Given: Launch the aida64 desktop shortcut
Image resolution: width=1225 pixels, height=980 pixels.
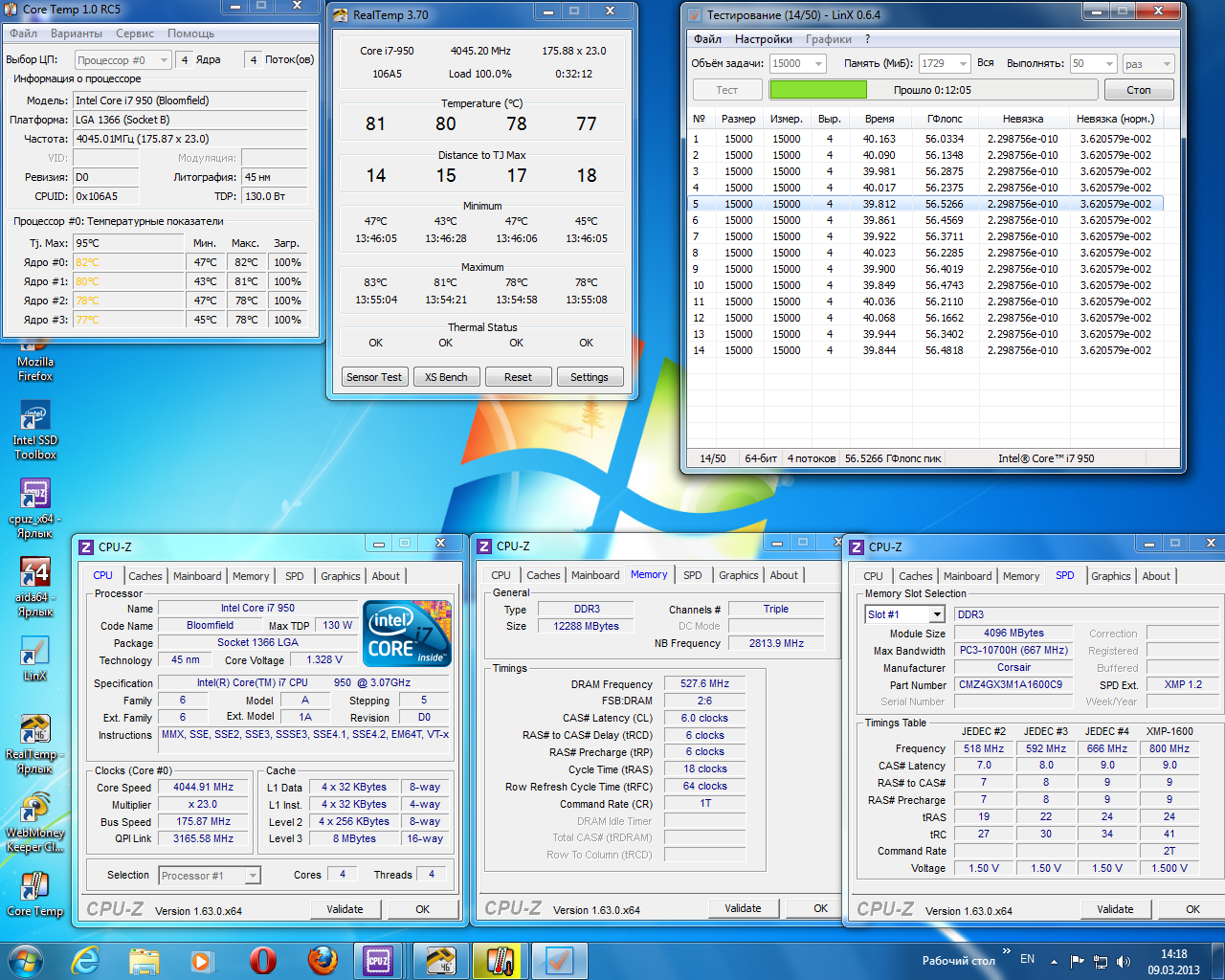Looking at the screenshot, I should tap(33, 587).
